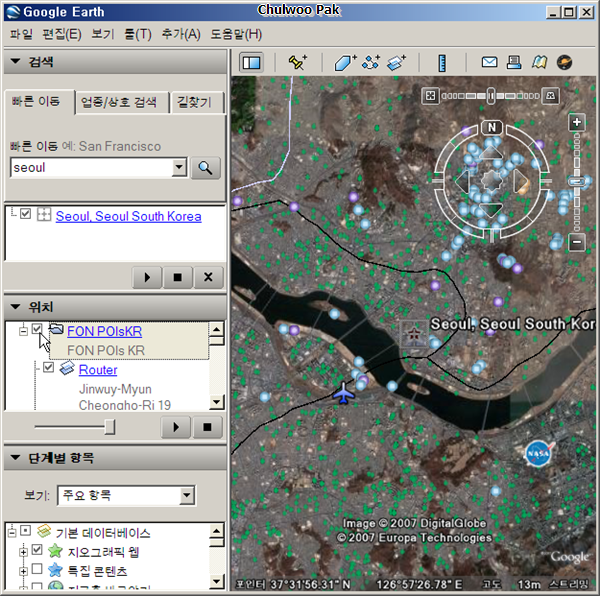Uncheck the Seoul, Seoul South Korea result
This screenshot has height=596, width=600.
coord(26,213)
